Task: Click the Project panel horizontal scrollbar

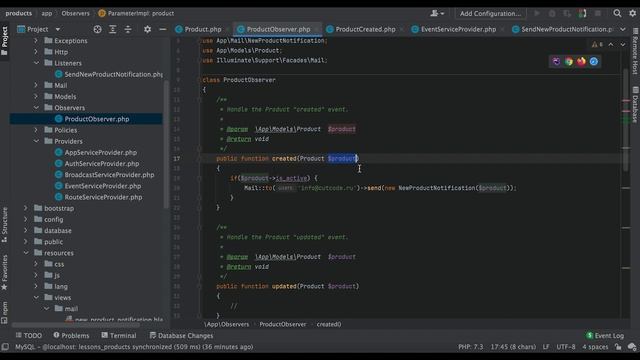Action: click(76, 325)
